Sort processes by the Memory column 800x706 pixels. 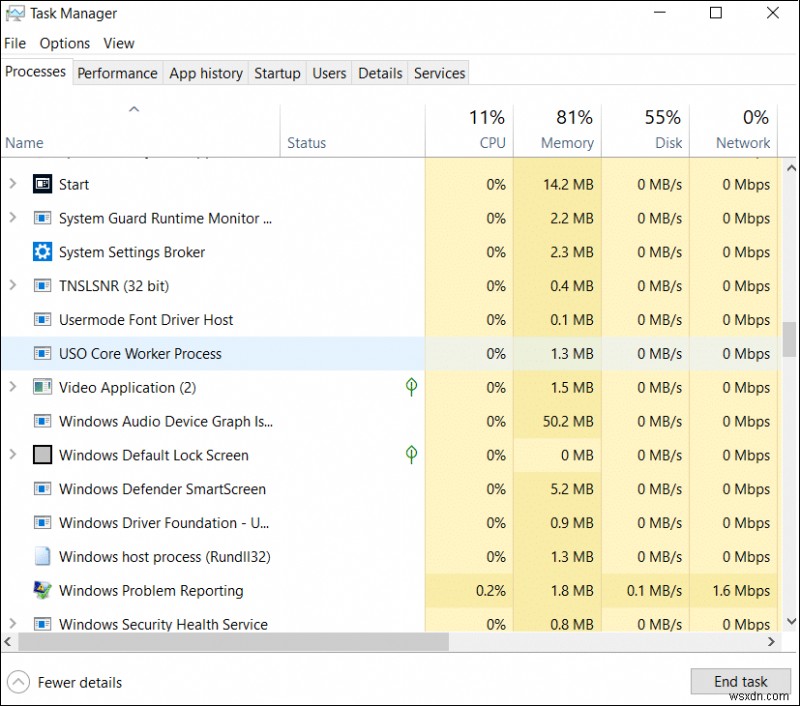pos(567,130)
